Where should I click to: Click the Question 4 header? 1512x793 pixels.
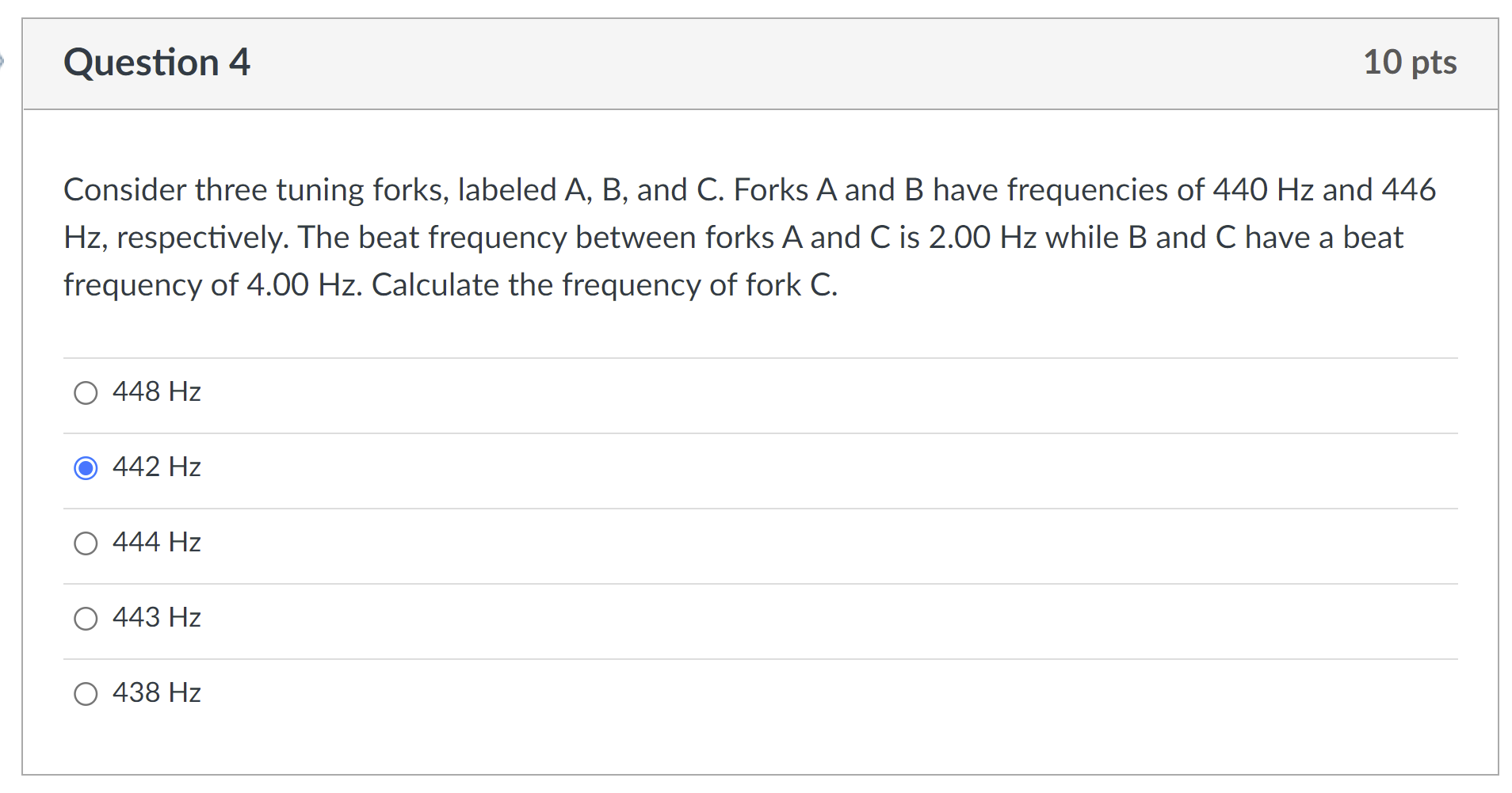tap(157, 62)
